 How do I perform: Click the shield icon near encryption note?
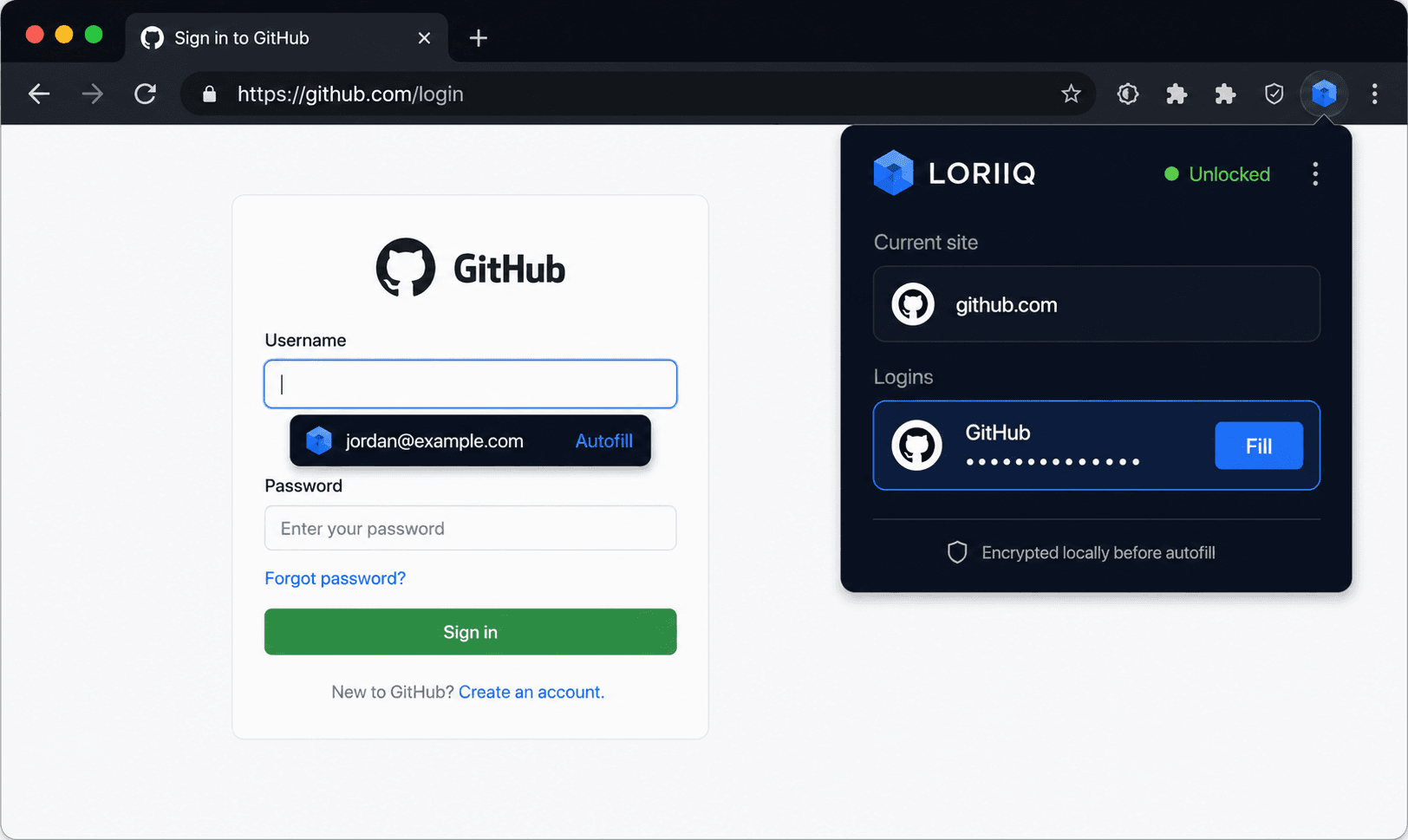(957, 552)
